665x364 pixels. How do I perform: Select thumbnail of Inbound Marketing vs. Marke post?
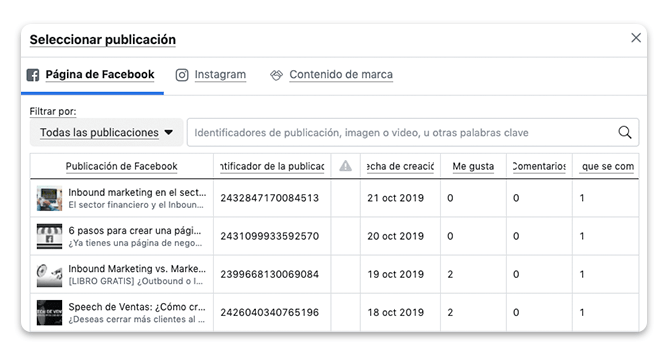[49, 274]
